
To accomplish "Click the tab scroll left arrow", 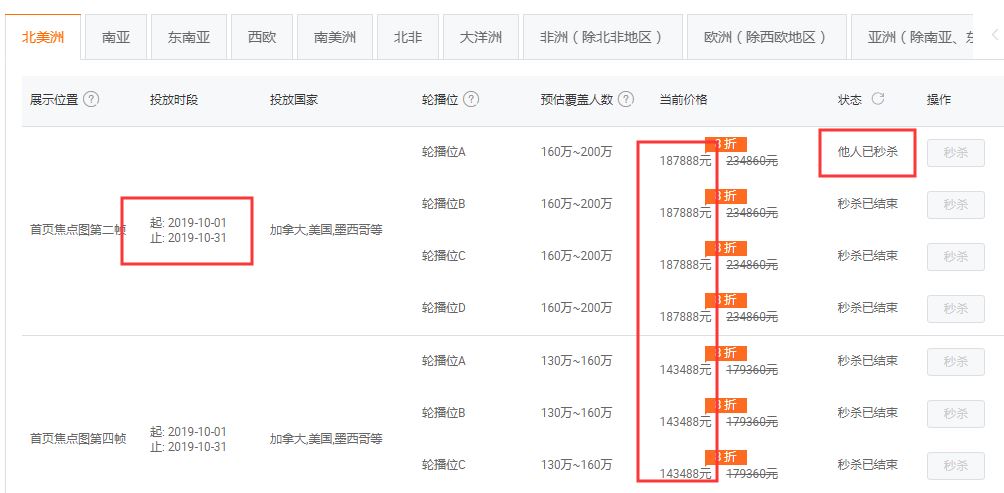I will [x=994, y=35].
